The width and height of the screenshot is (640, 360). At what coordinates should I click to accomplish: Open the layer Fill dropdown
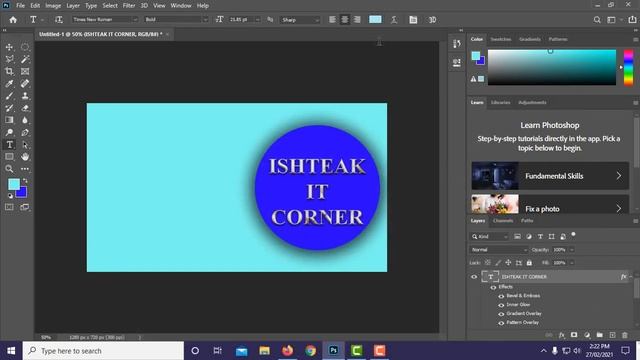pos(571,263)
